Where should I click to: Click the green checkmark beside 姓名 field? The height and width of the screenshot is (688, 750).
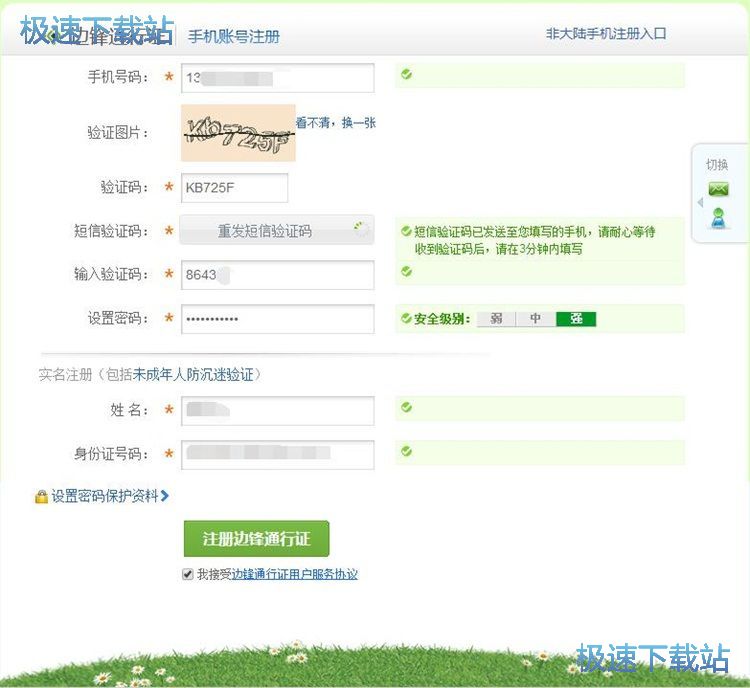pyautogui.click(x=406, y=407)
